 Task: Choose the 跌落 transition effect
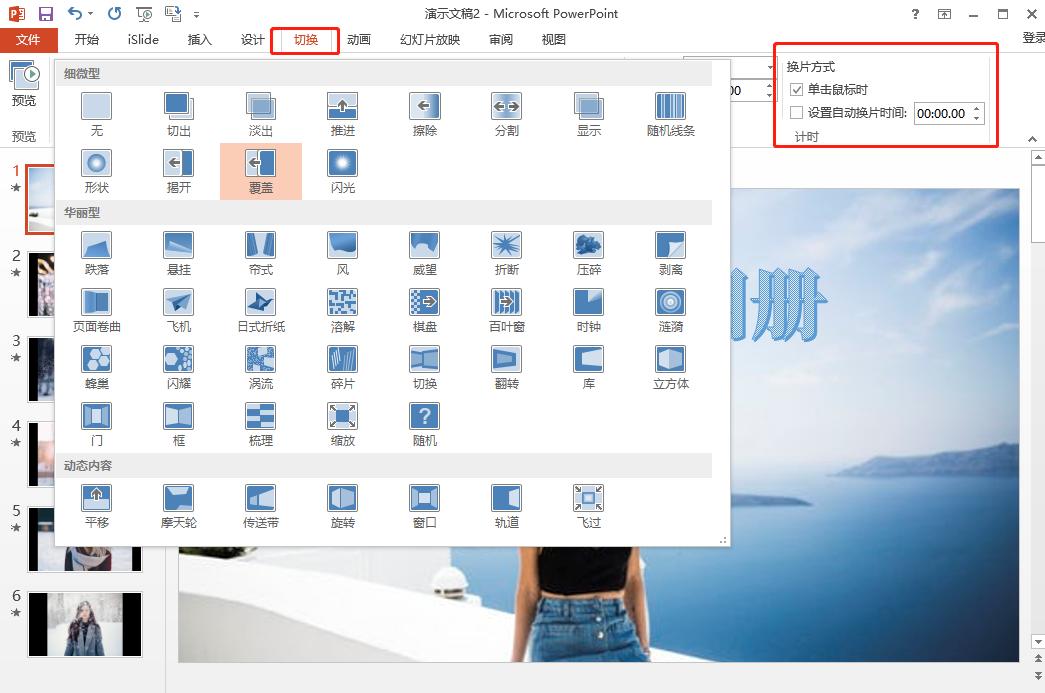tap(97, 254)
